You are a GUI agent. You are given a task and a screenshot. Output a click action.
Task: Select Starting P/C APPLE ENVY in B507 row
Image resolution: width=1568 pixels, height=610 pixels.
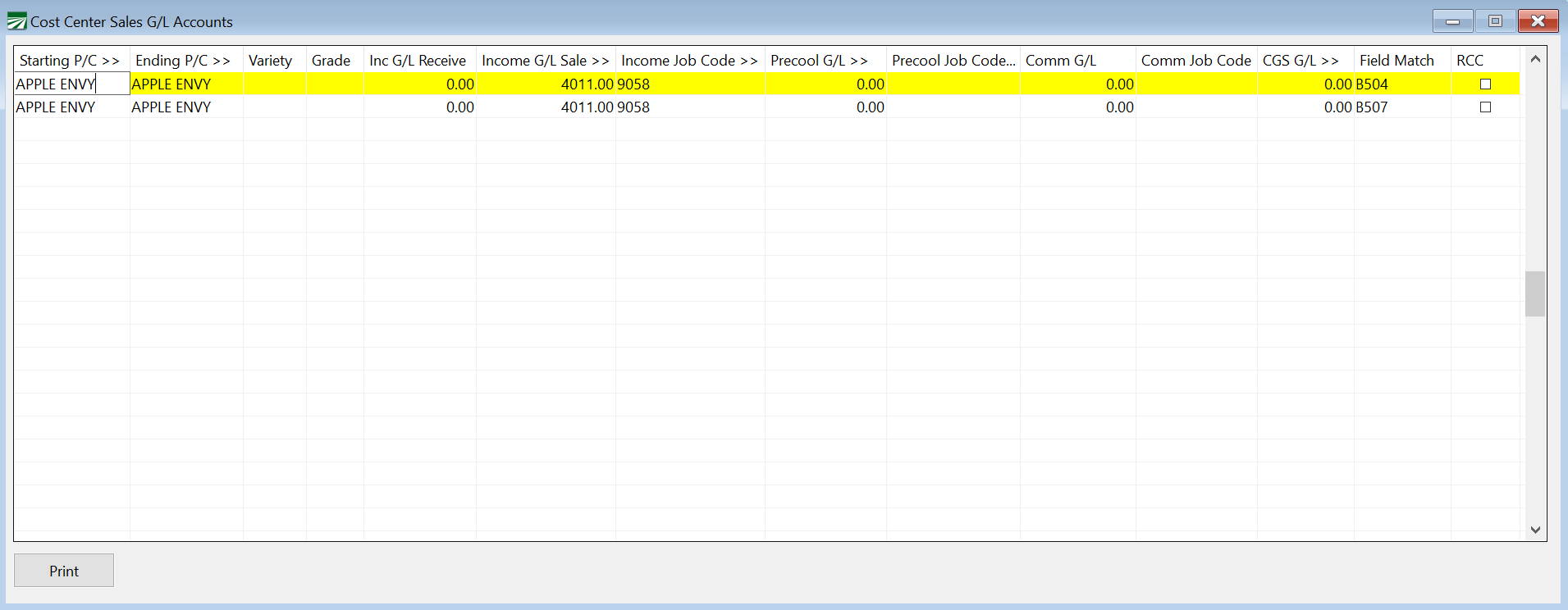72,107
